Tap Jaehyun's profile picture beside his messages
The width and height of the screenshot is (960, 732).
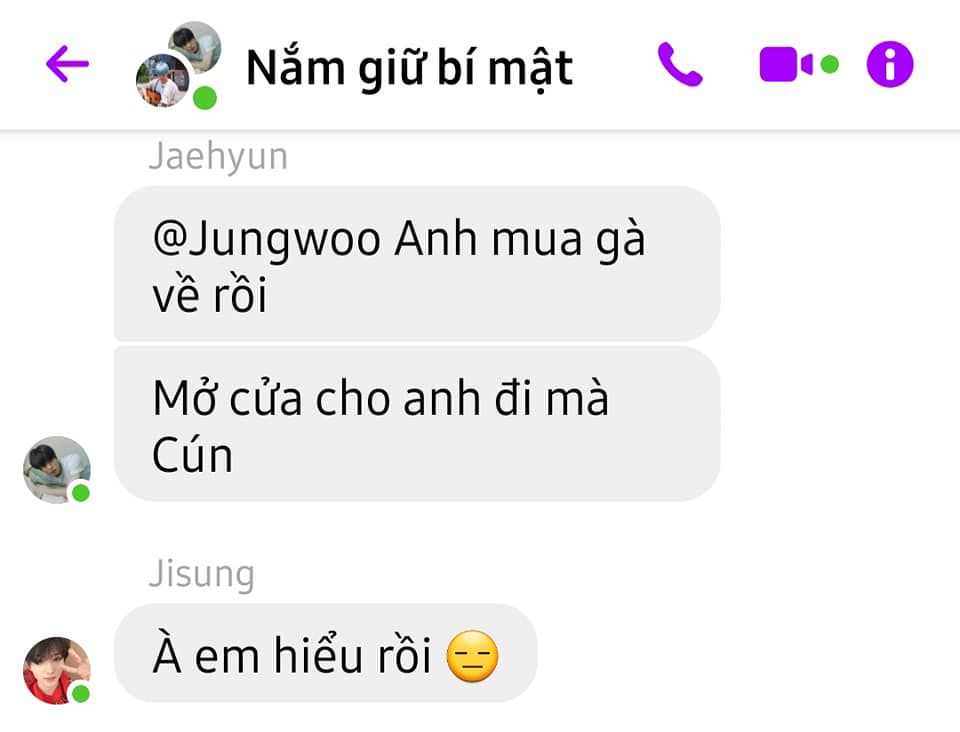point(56,470)
